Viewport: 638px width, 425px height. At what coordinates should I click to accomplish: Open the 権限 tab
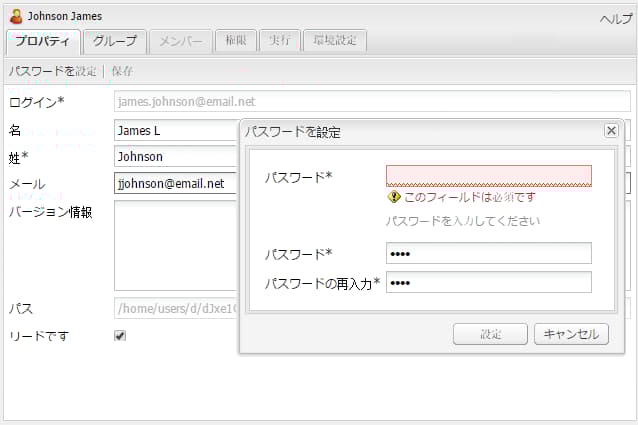(x=236, y=41)
